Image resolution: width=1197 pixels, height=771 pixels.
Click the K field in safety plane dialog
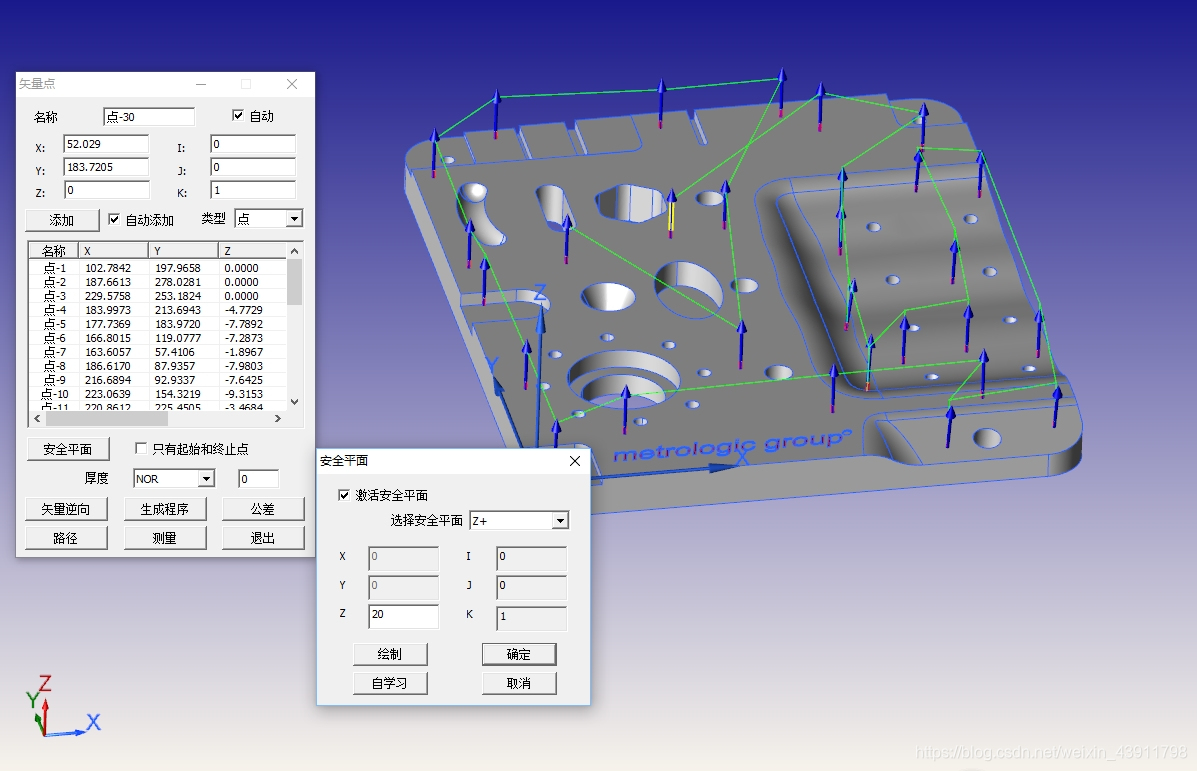point(531,618)
